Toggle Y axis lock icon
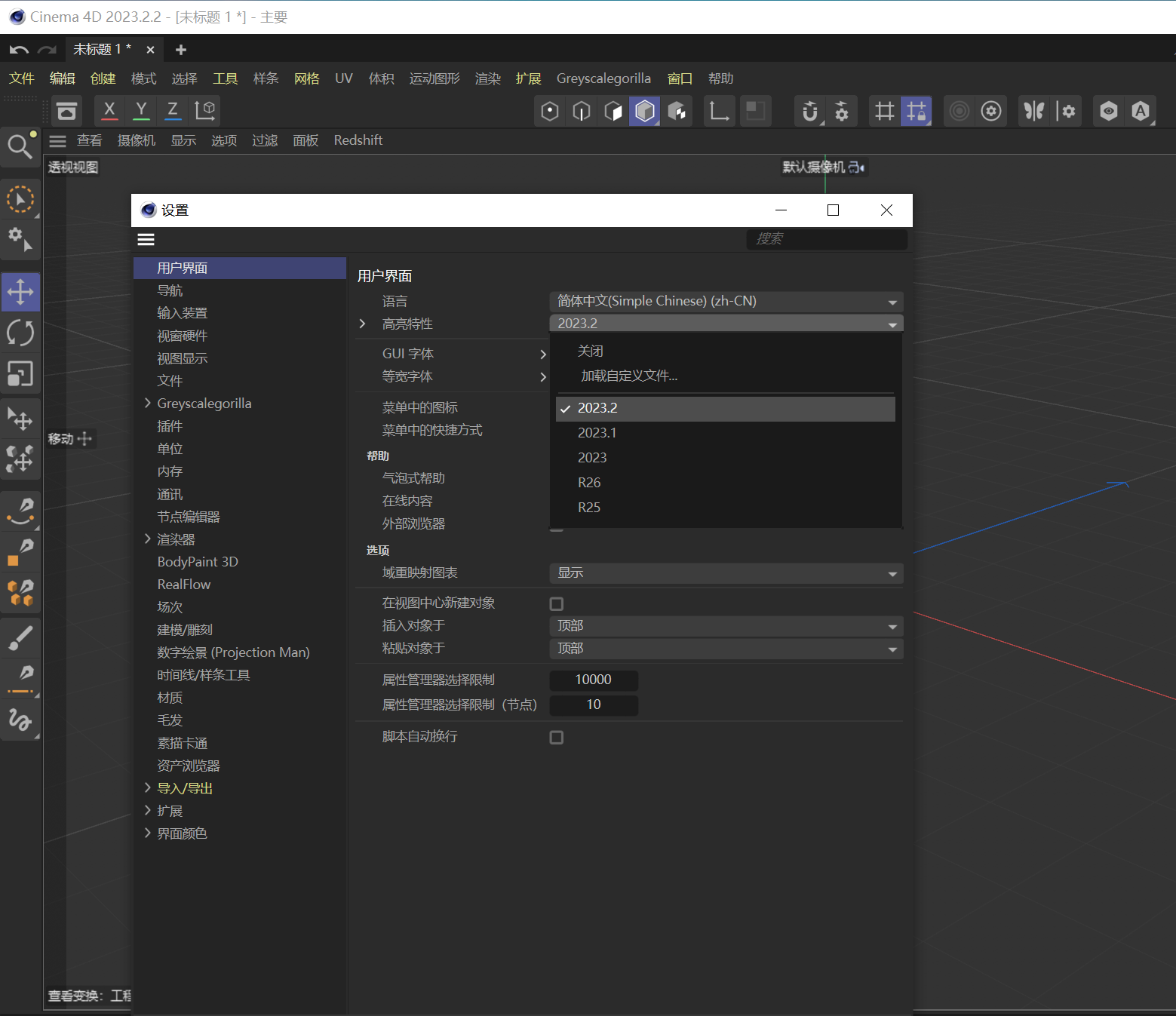Screen dimensions: 1176x1016 (x=141, y=110)
